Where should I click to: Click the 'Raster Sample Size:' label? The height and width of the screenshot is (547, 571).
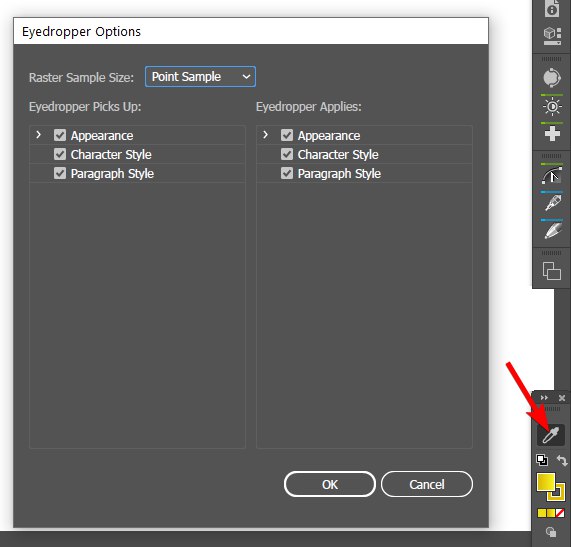point(82,78)
